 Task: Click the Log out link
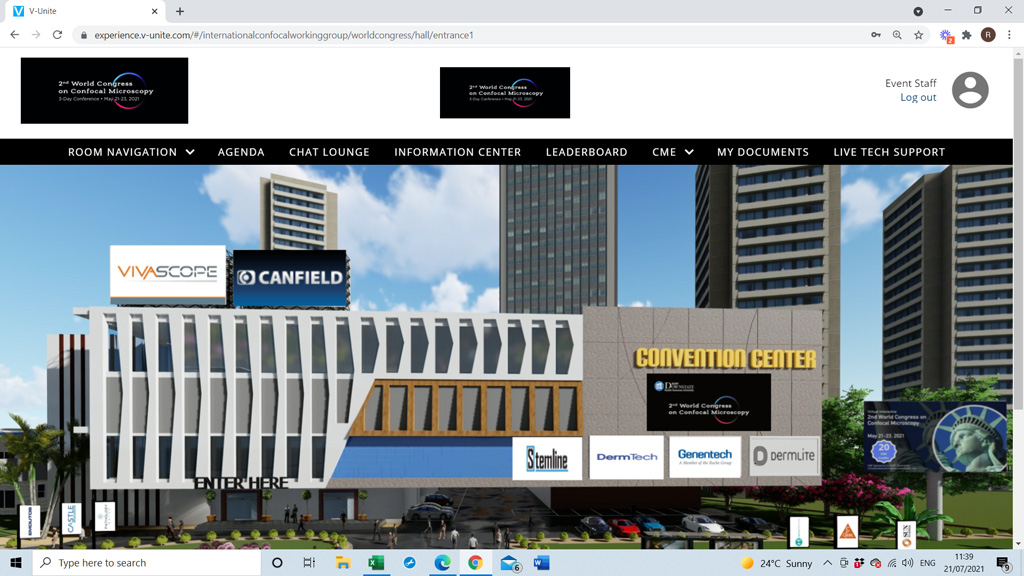tap(918, 97)
